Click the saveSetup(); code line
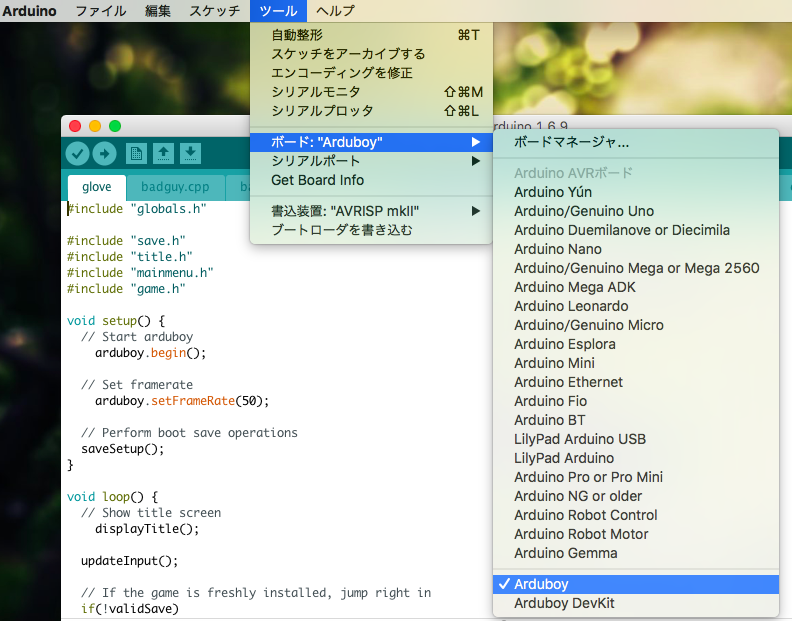Screen dimensions: 792x621 123,449
